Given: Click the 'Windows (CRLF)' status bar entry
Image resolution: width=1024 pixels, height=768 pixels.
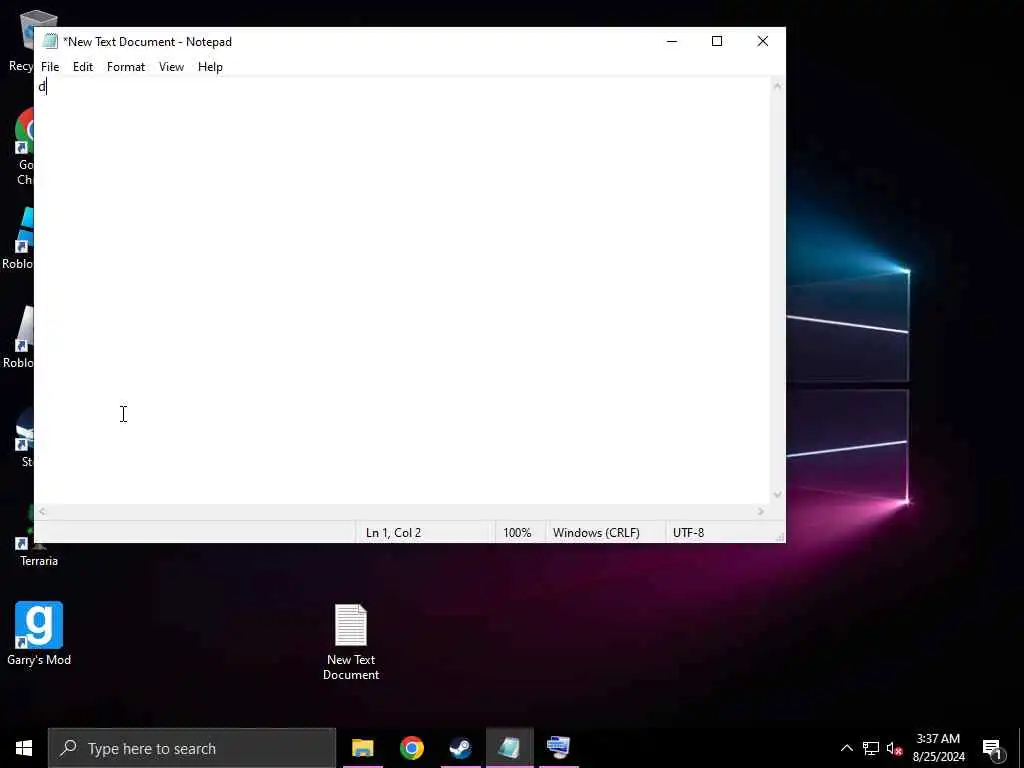Looking at the screenshot, I should (x=596, y=533).
